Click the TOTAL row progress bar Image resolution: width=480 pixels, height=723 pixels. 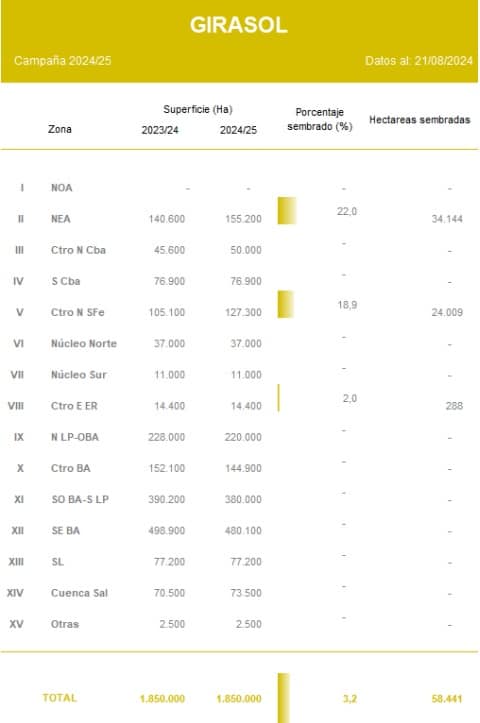coord(284,698)
